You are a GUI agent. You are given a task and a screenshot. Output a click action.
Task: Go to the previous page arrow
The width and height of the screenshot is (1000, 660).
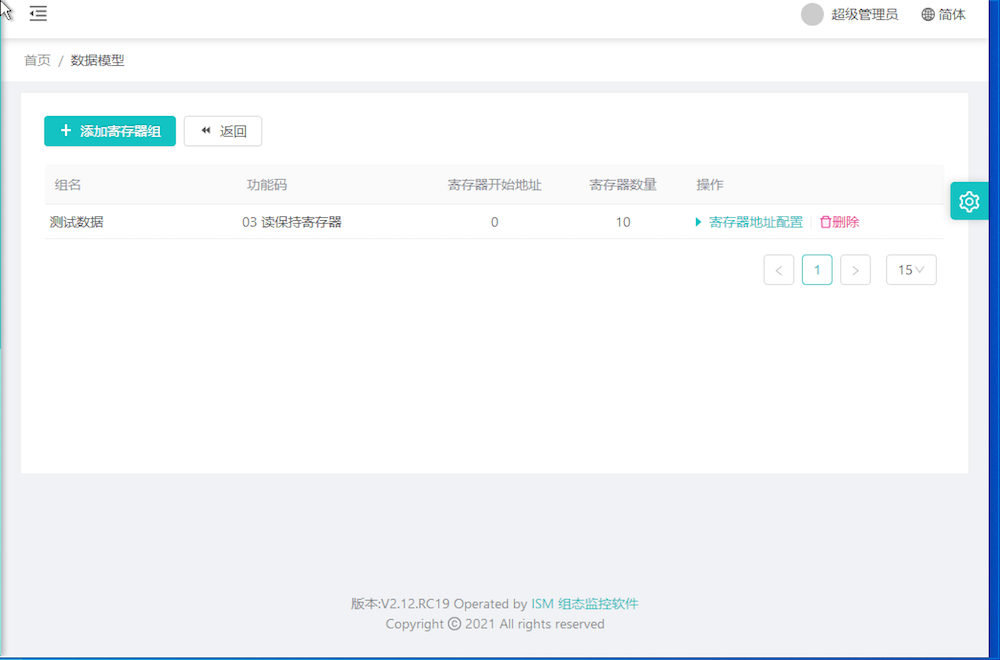click(x=778, y=270)
